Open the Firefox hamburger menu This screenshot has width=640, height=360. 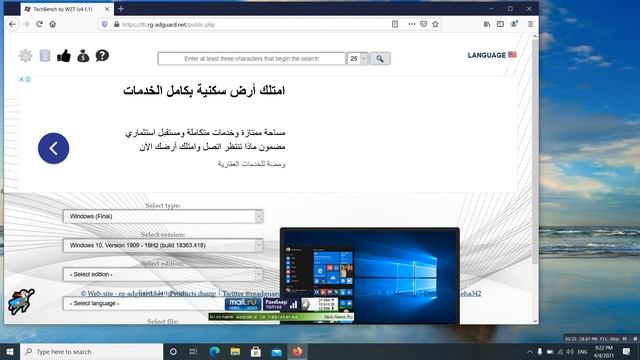tap(531, 24)
